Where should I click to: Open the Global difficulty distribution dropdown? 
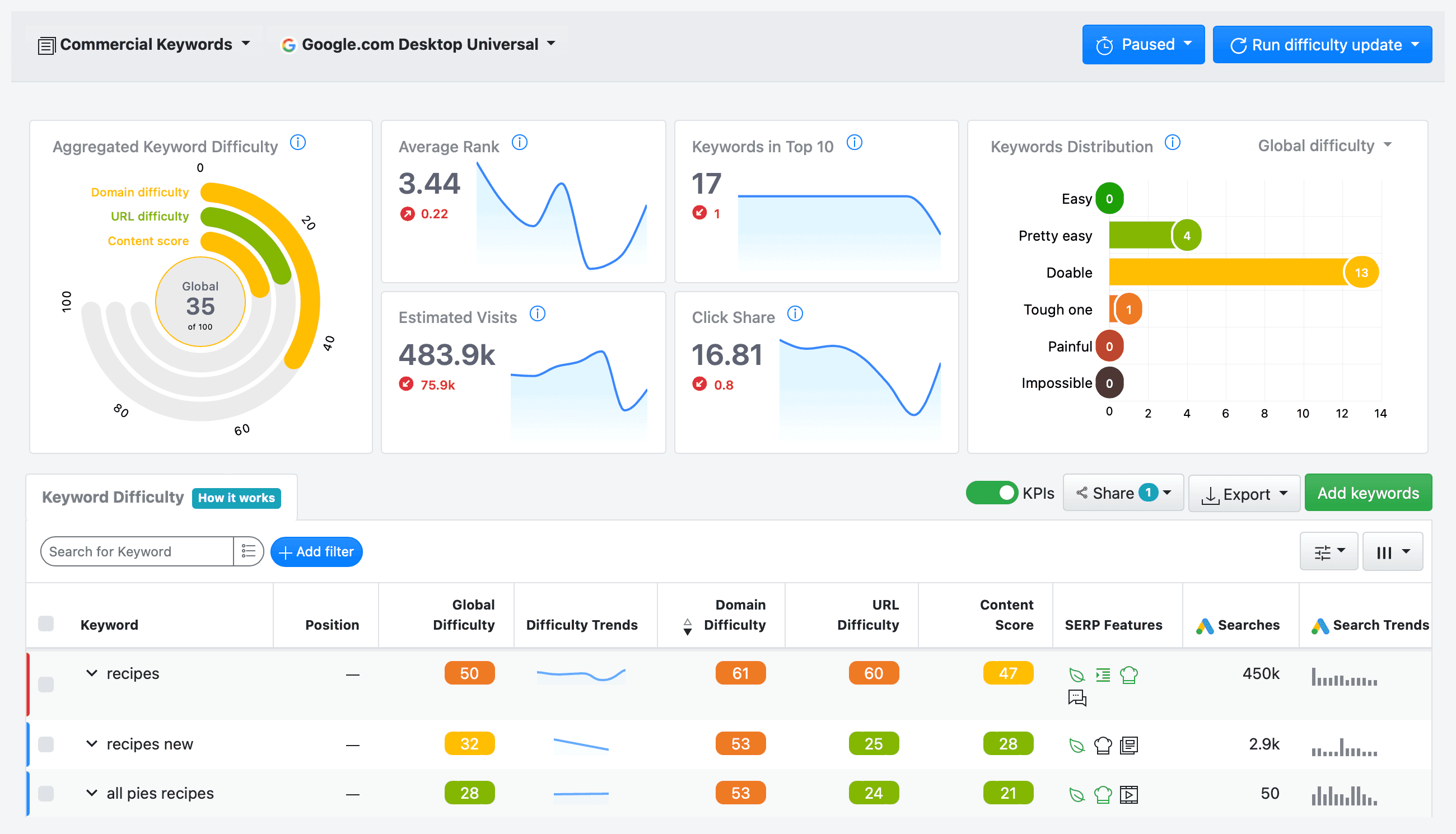1324,146
